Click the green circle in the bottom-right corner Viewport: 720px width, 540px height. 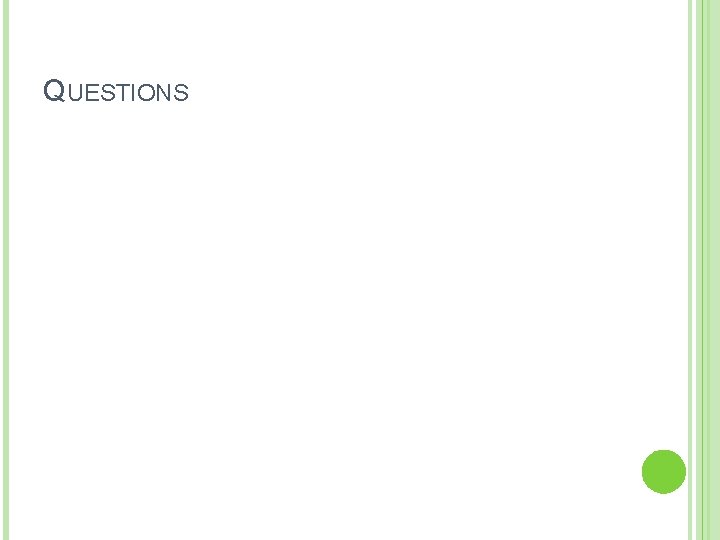pyautogui.click(x=663, y=471)
